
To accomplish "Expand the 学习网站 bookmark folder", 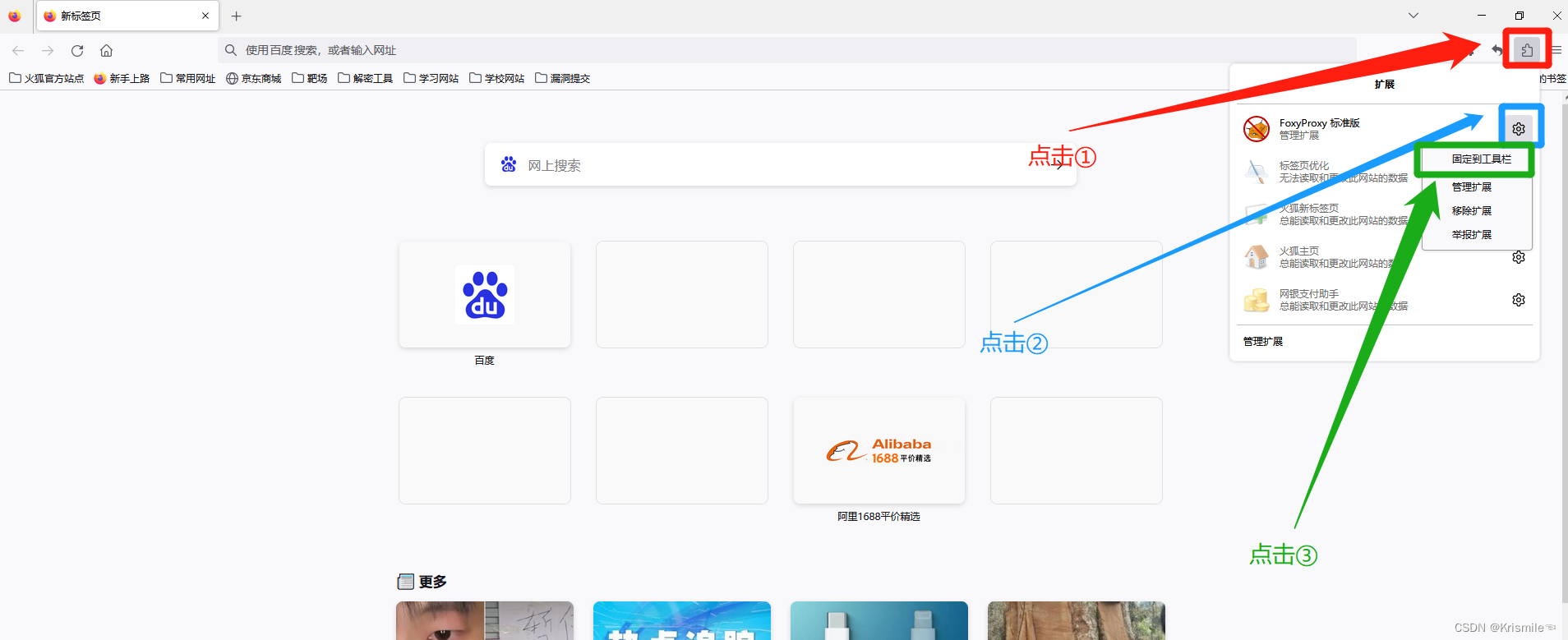I will [431, 78].
